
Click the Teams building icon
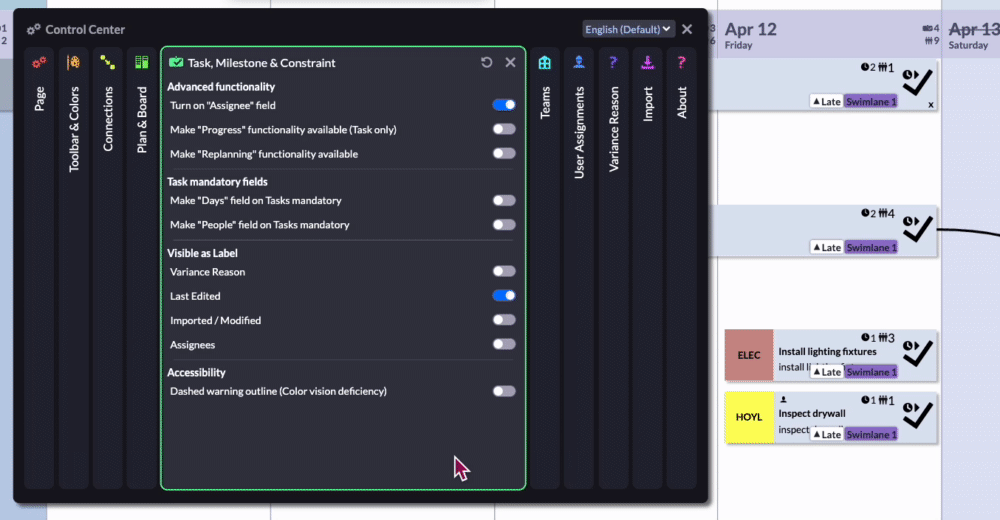click(x=545, y=62)
